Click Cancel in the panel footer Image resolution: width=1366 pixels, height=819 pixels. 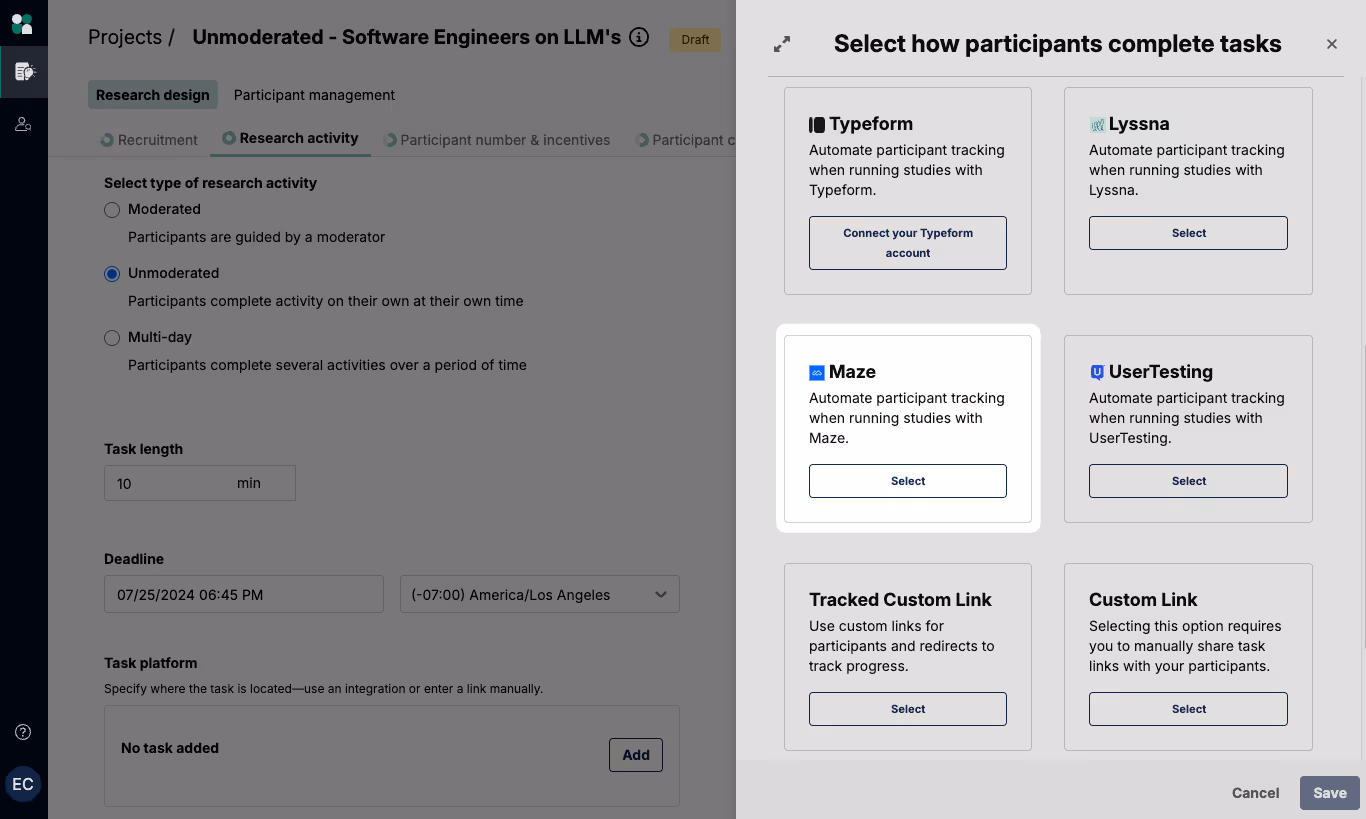coord(1255,793)
